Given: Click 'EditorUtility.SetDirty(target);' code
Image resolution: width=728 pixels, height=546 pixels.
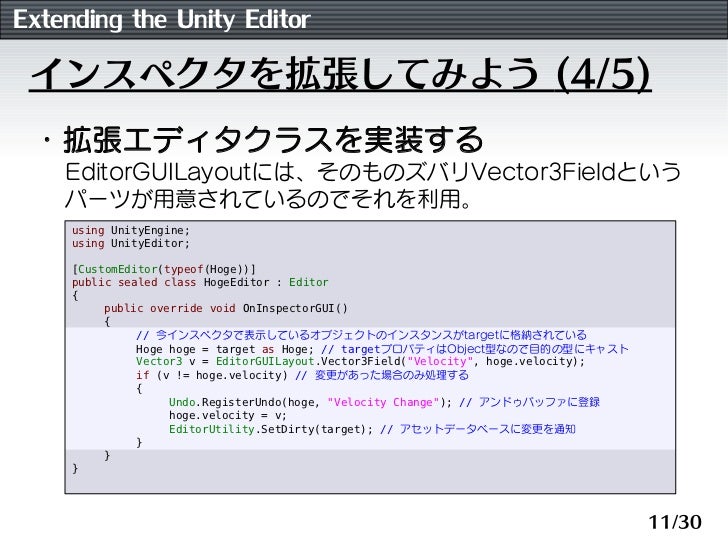Looking at the screenshot, I should pos(271,429).
